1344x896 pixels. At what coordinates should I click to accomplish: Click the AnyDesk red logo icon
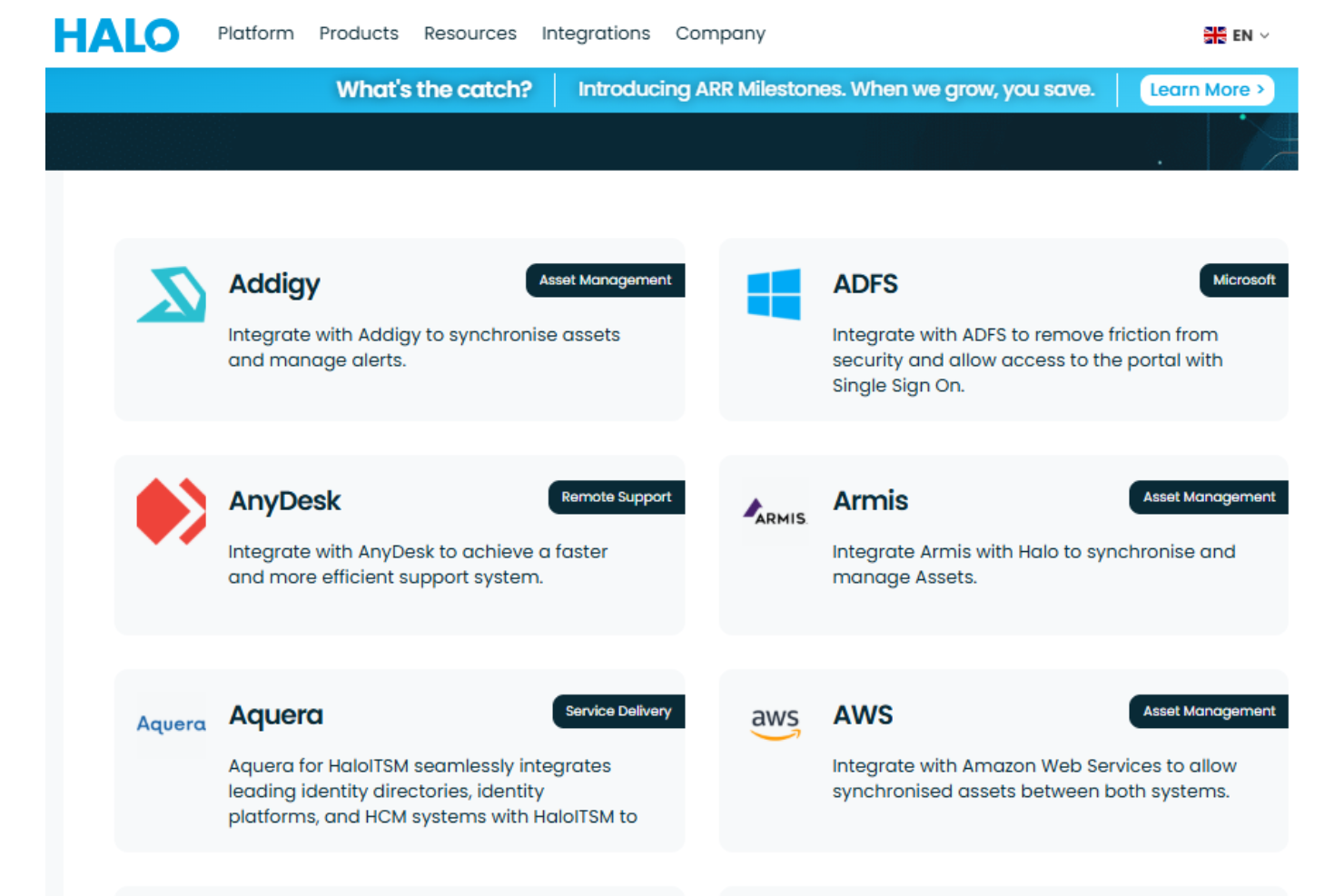pyautogui.click(x=171, y=511)
